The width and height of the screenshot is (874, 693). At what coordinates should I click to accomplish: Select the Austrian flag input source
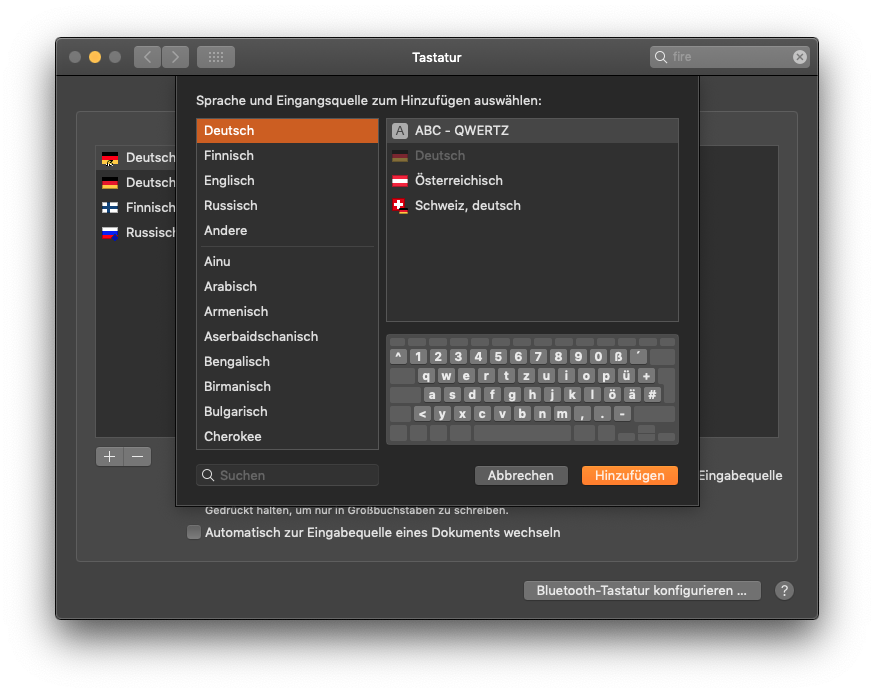click(x=458, y=181)
